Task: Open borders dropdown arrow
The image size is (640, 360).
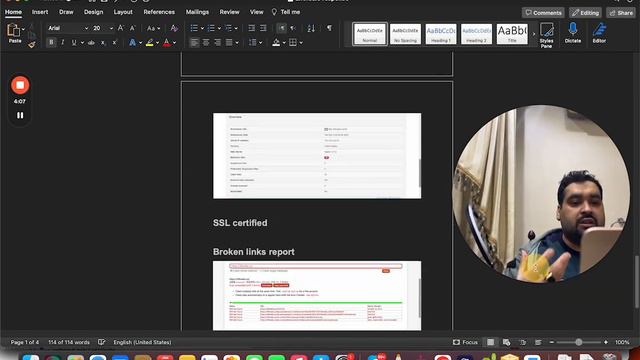Action: coord(301,42)
